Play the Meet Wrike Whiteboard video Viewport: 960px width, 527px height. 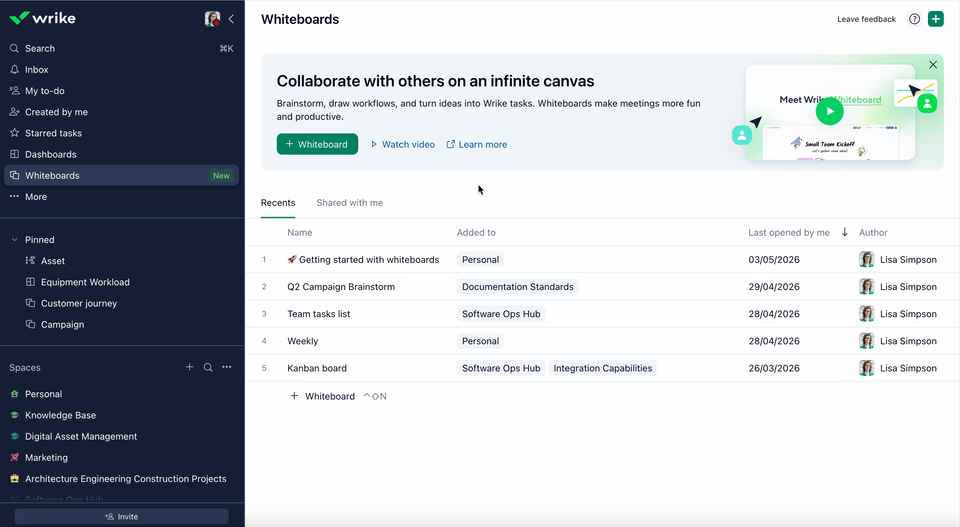click(830, 111)
